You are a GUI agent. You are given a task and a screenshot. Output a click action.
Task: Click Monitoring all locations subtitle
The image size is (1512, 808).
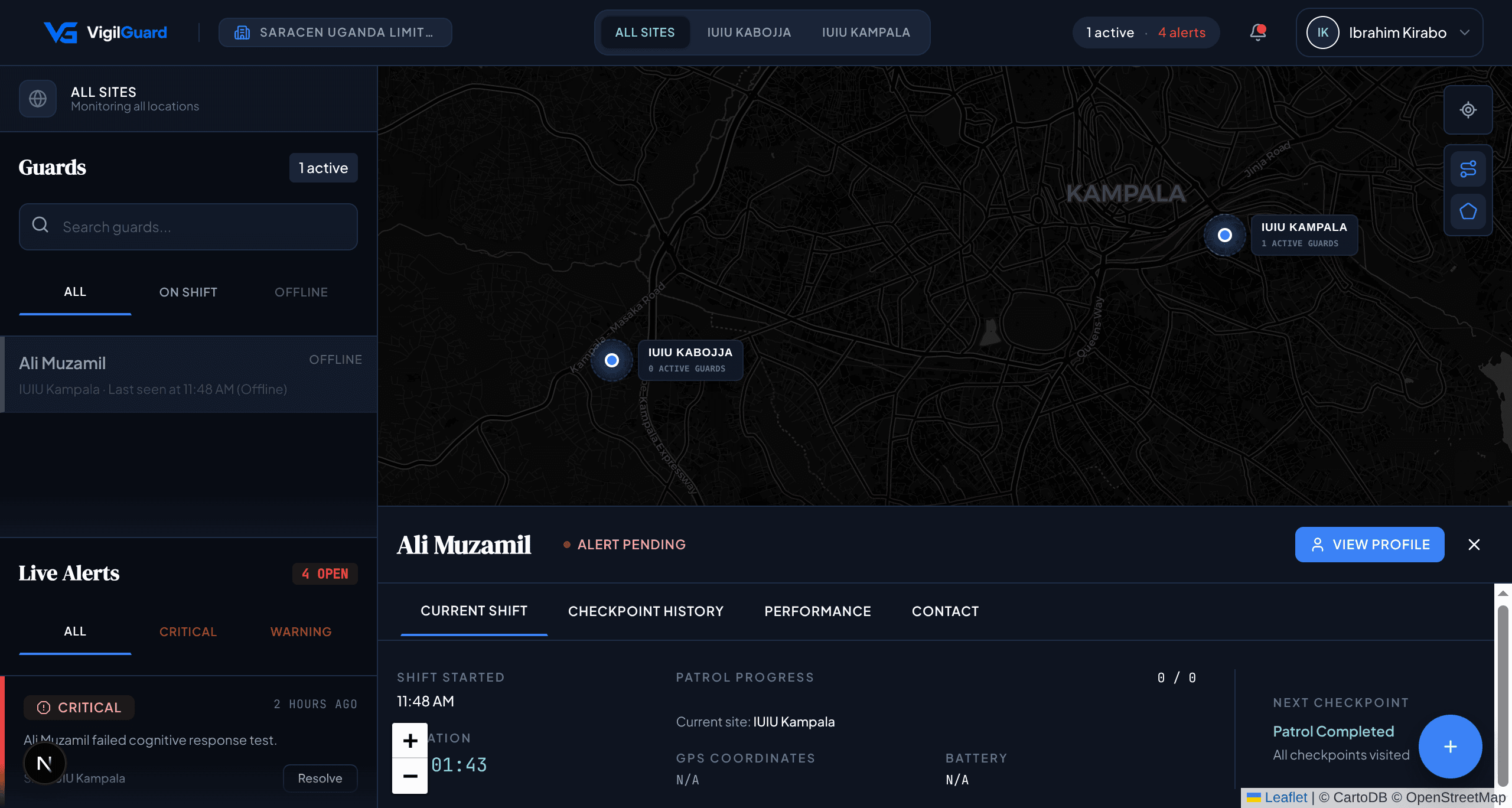[135, 106]
